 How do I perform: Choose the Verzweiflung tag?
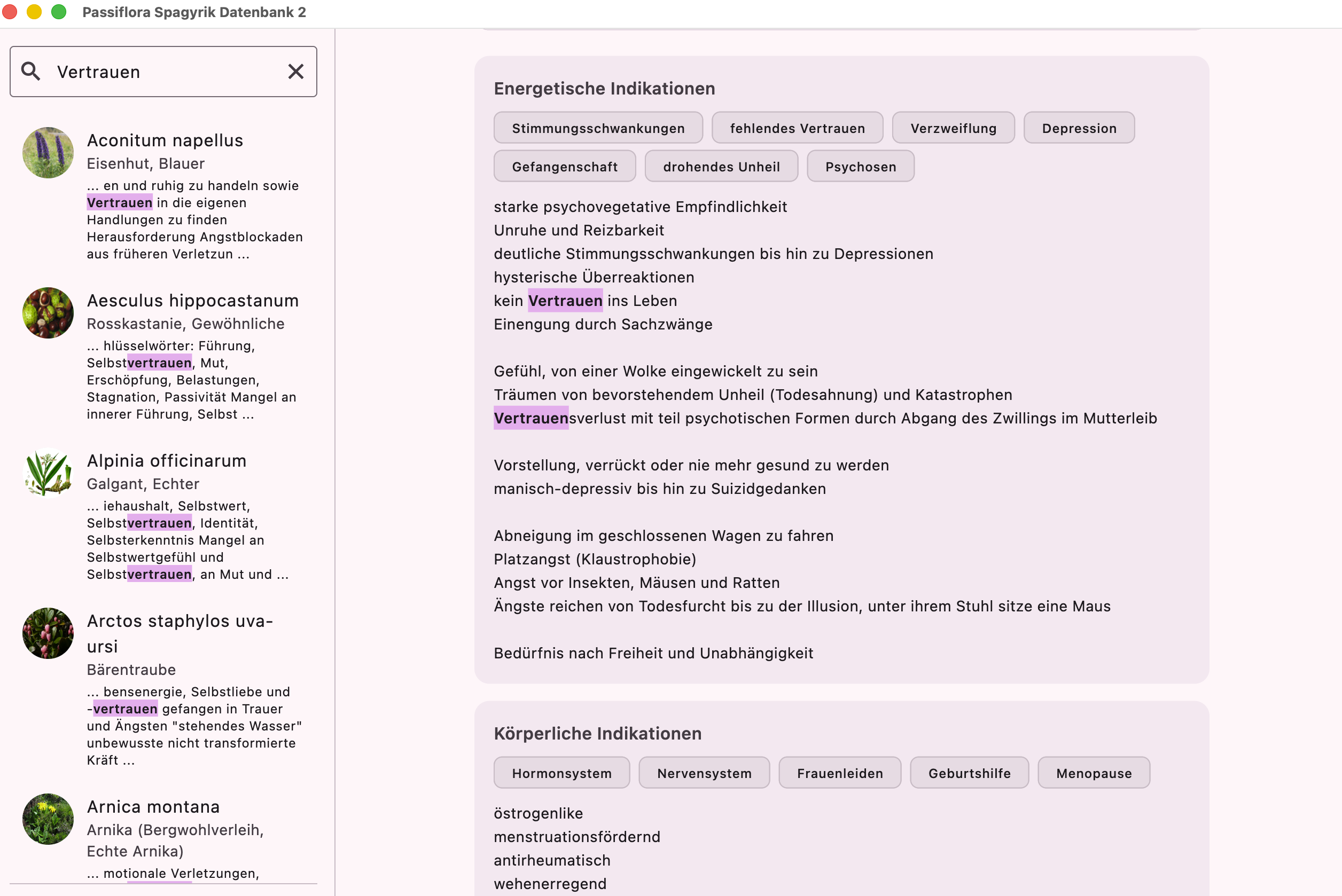[x=953, y=128]
